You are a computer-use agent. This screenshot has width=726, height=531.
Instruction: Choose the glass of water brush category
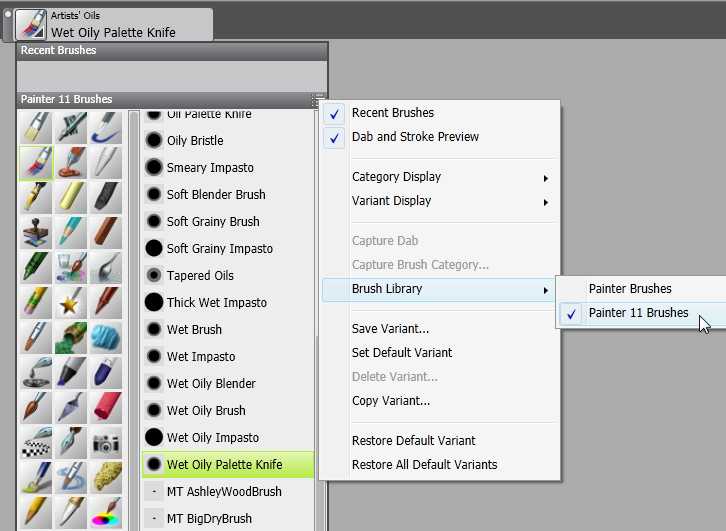[70, 266]
